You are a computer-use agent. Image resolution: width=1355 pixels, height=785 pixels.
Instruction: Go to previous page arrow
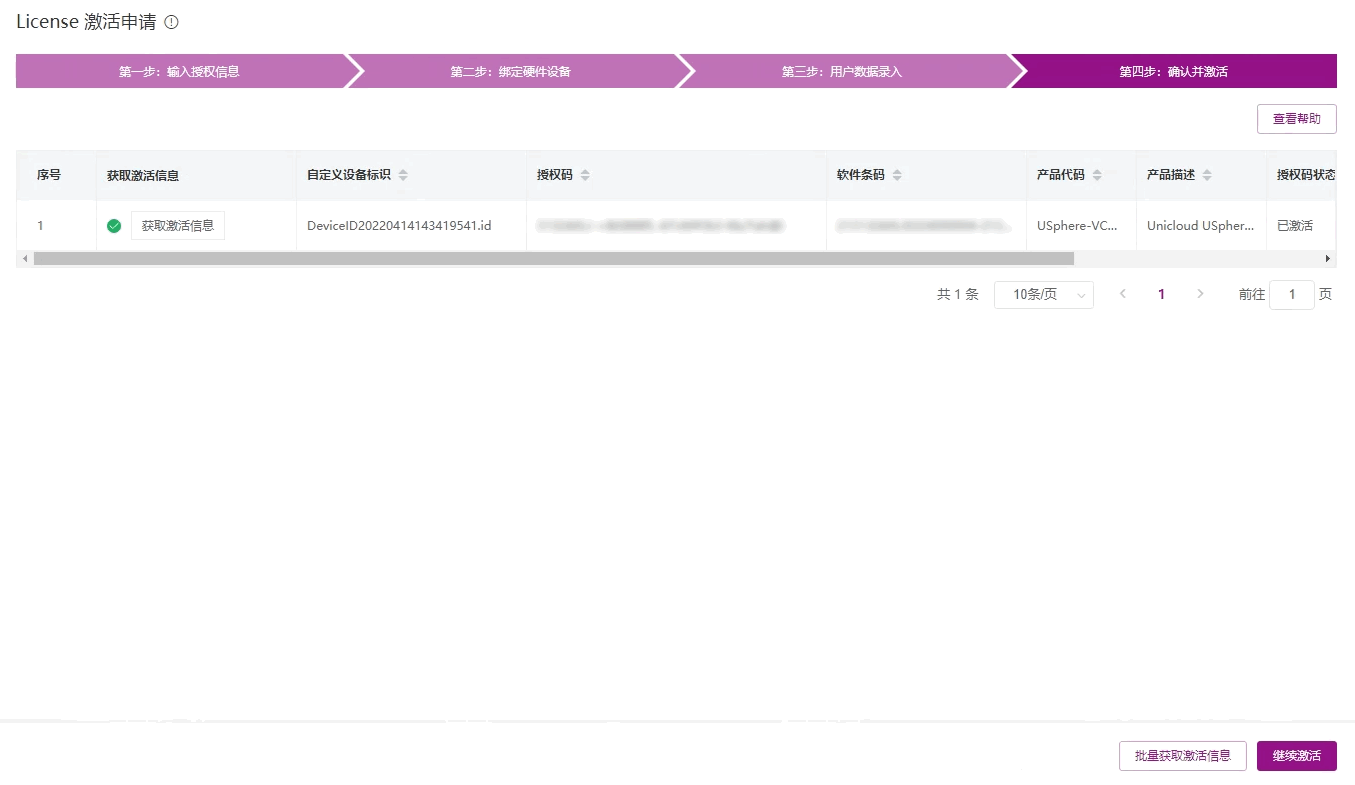(1123, 294)
